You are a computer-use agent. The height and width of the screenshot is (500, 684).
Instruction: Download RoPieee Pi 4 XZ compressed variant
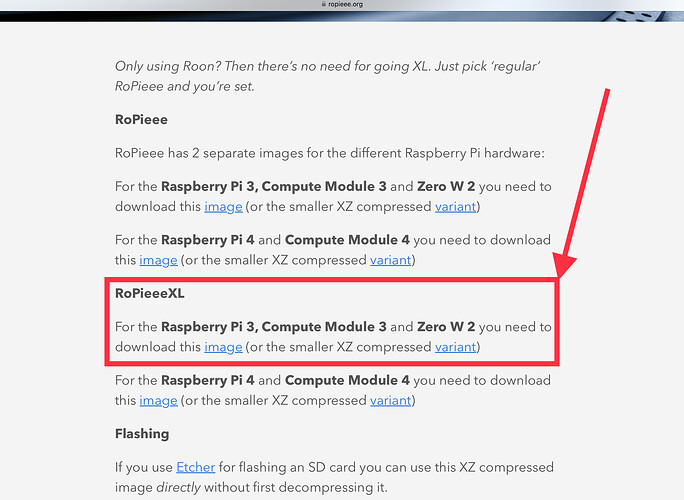[390, 260]
